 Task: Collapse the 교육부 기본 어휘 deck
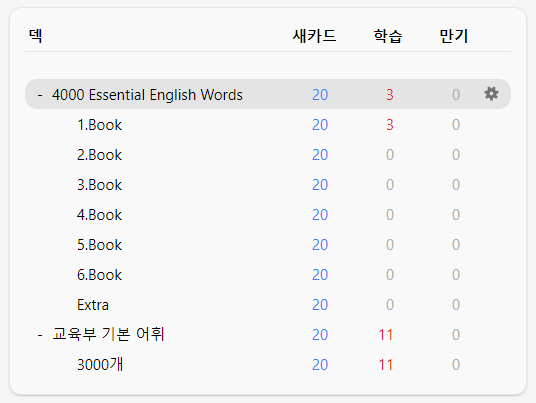tap(40, 335)
